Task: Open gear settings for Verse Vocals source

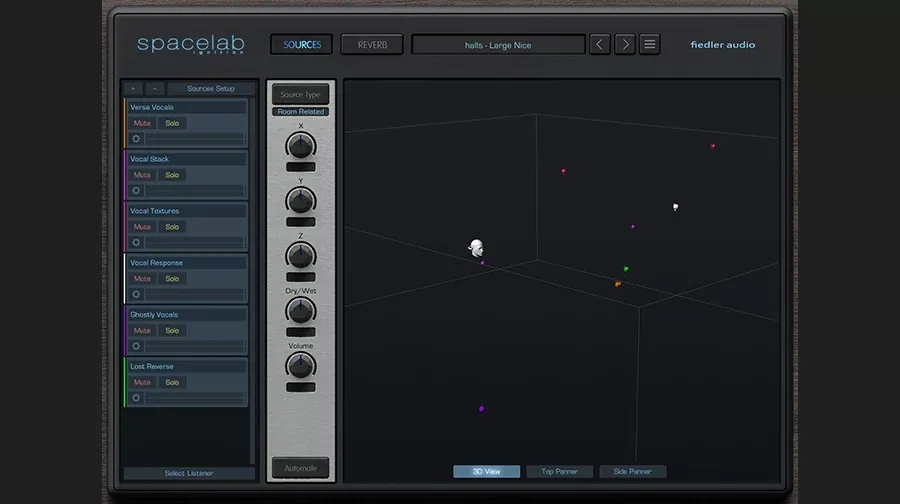Action: (136, 139)
